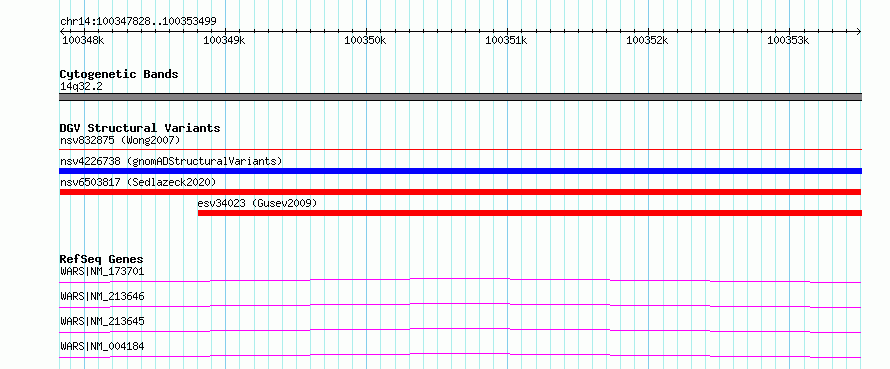Click the right arrow of the ruler
The width and height of the screenshot is (890, 369).
pos(859,31)
